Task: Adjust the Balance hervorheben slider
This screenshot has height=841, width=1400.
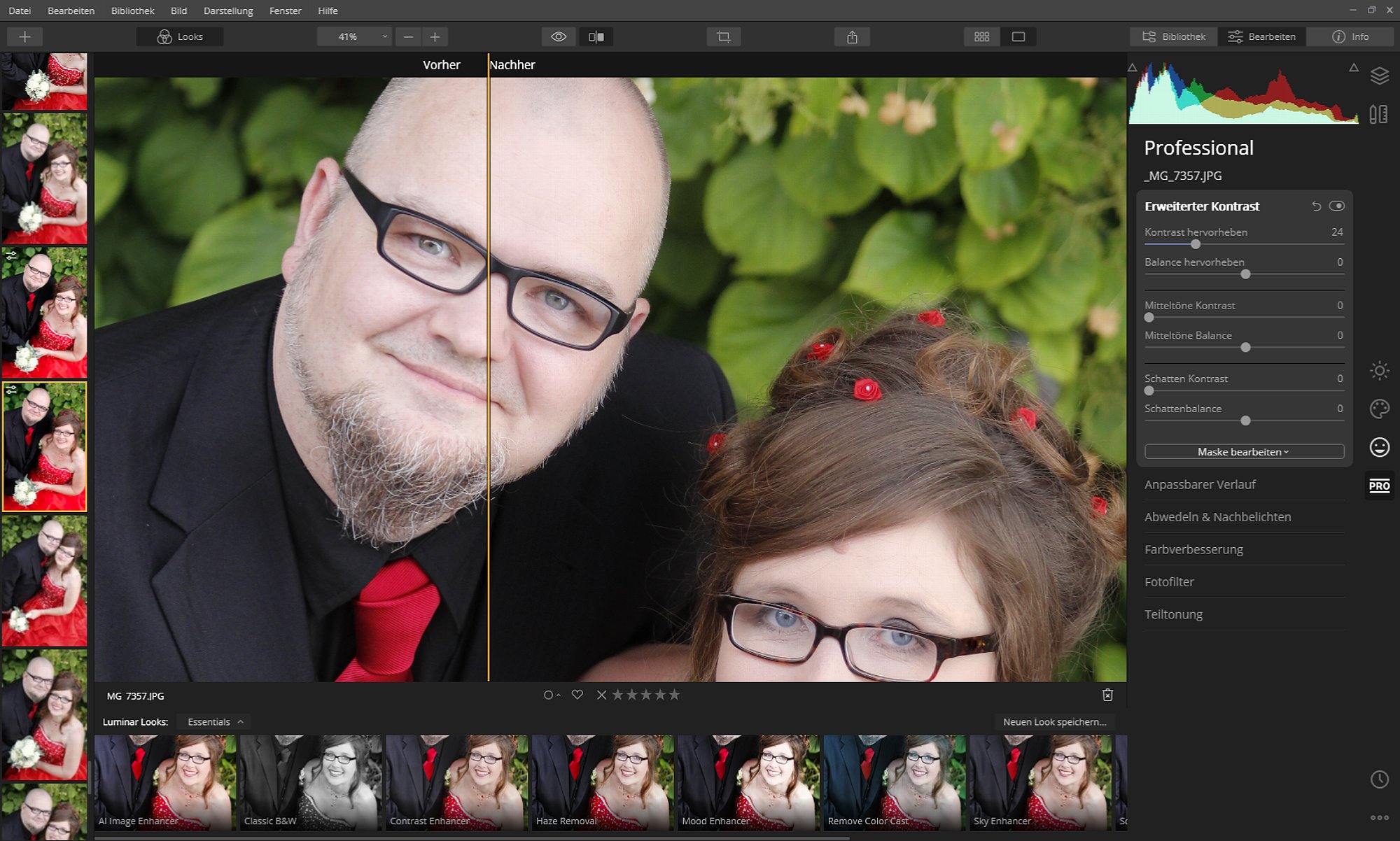Action: (1245, 274)
